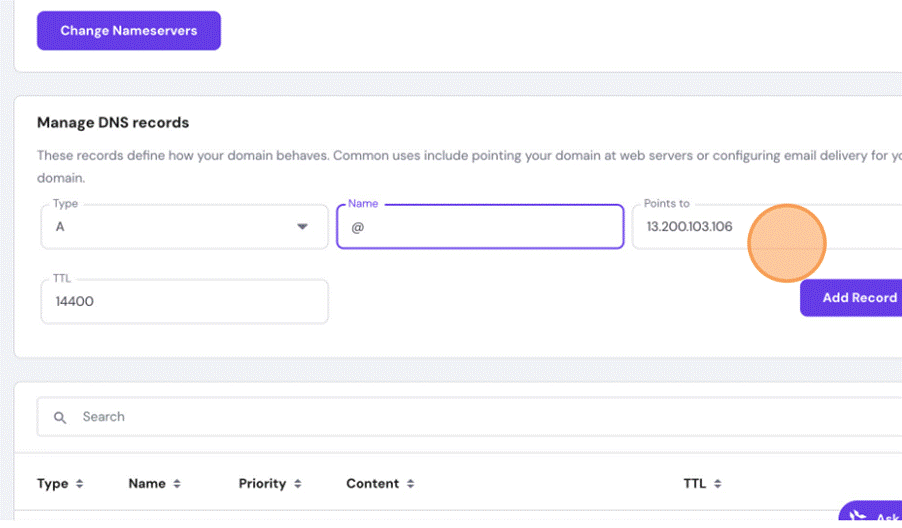Expand the record Type dropdown arrow
The width and height of the screenshot is (902, 528).
[302, 227]
